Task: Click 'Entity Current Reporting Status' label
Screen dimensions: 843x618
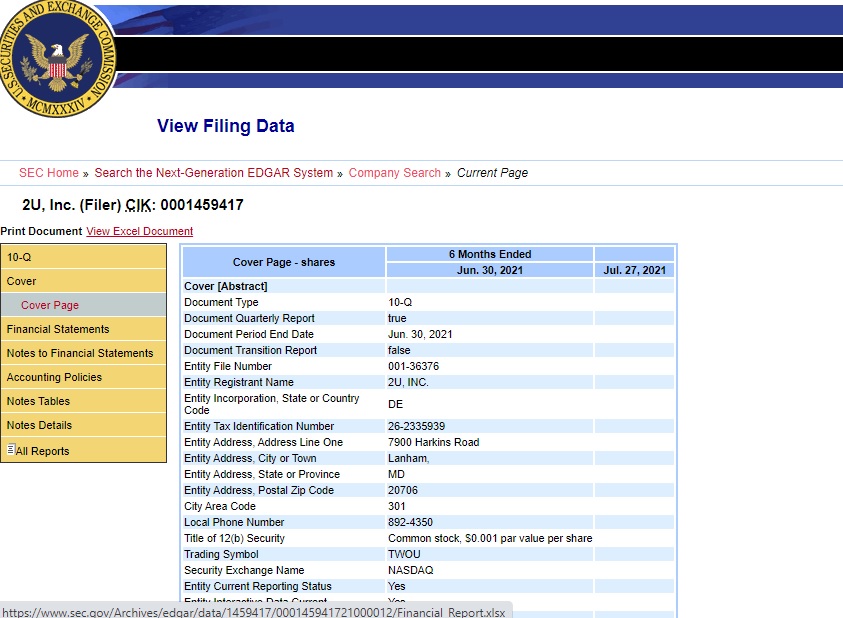Action: 258,586
